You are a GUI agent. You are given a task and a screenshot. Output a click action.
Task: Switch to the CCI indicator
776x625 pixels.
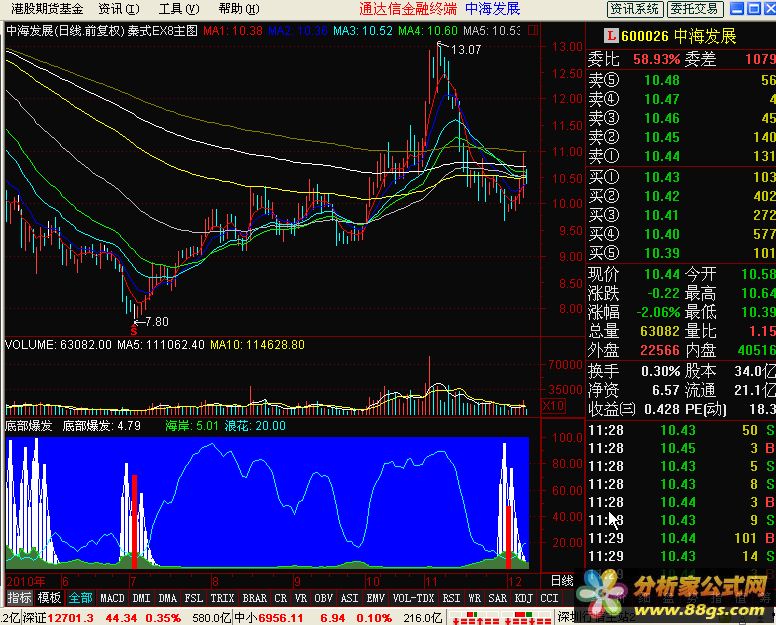[x=549, y=598]
